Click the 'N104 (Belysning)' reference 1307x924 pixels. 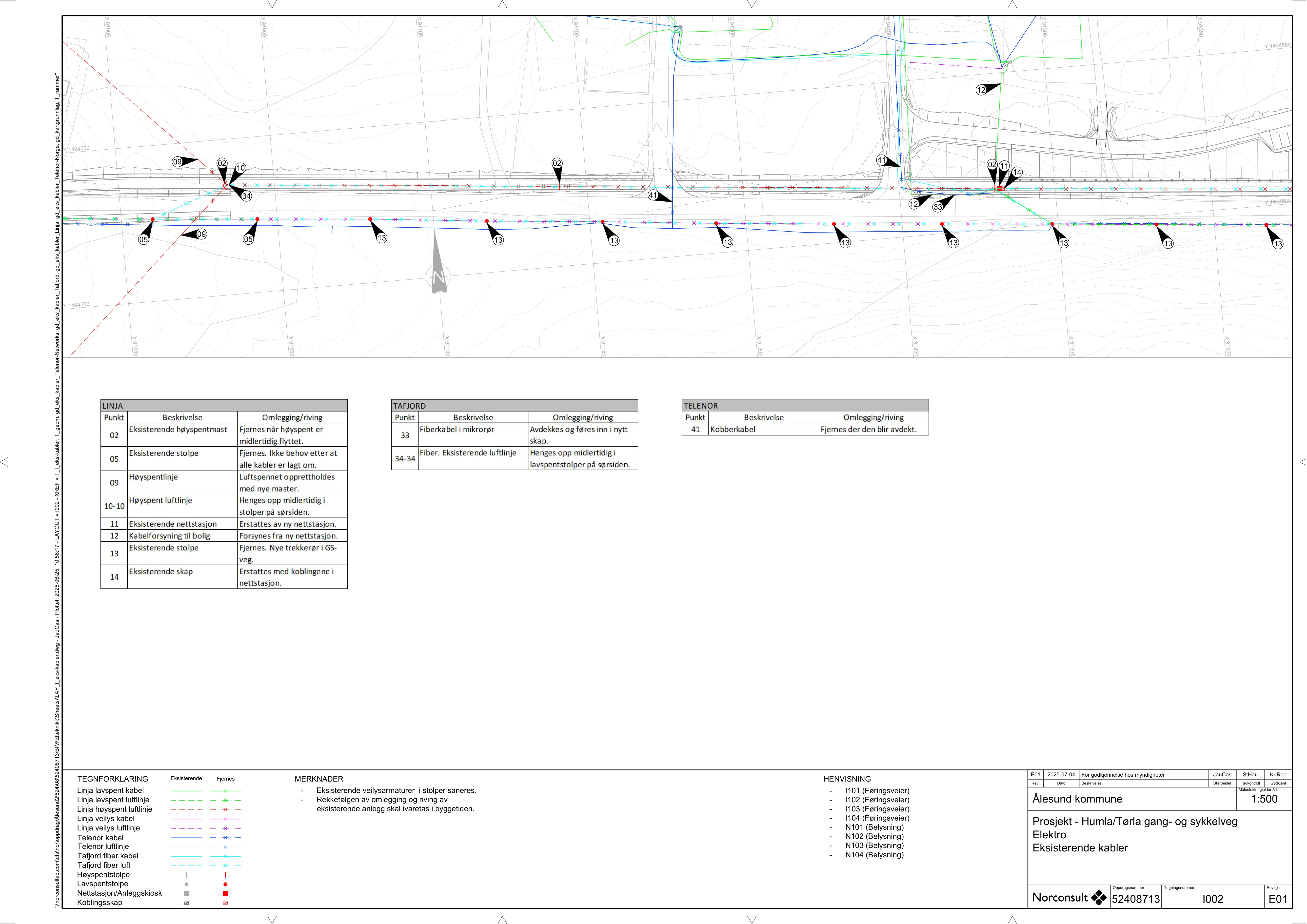tap(874, 855)
